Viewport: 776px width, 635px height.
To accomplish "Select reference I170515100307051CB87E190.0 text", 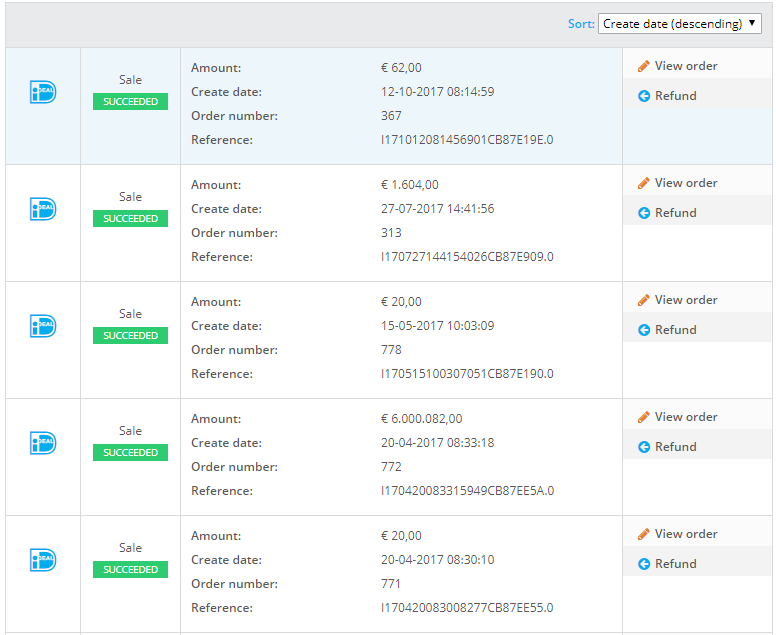I will tap(467, 374).
